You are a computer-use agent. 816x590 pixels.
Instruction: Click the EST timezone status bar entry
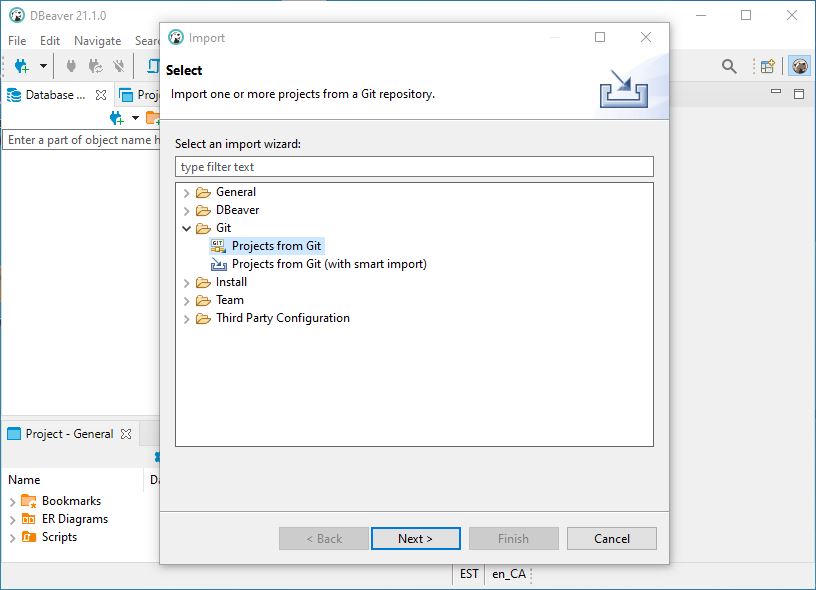click(469, 574)
